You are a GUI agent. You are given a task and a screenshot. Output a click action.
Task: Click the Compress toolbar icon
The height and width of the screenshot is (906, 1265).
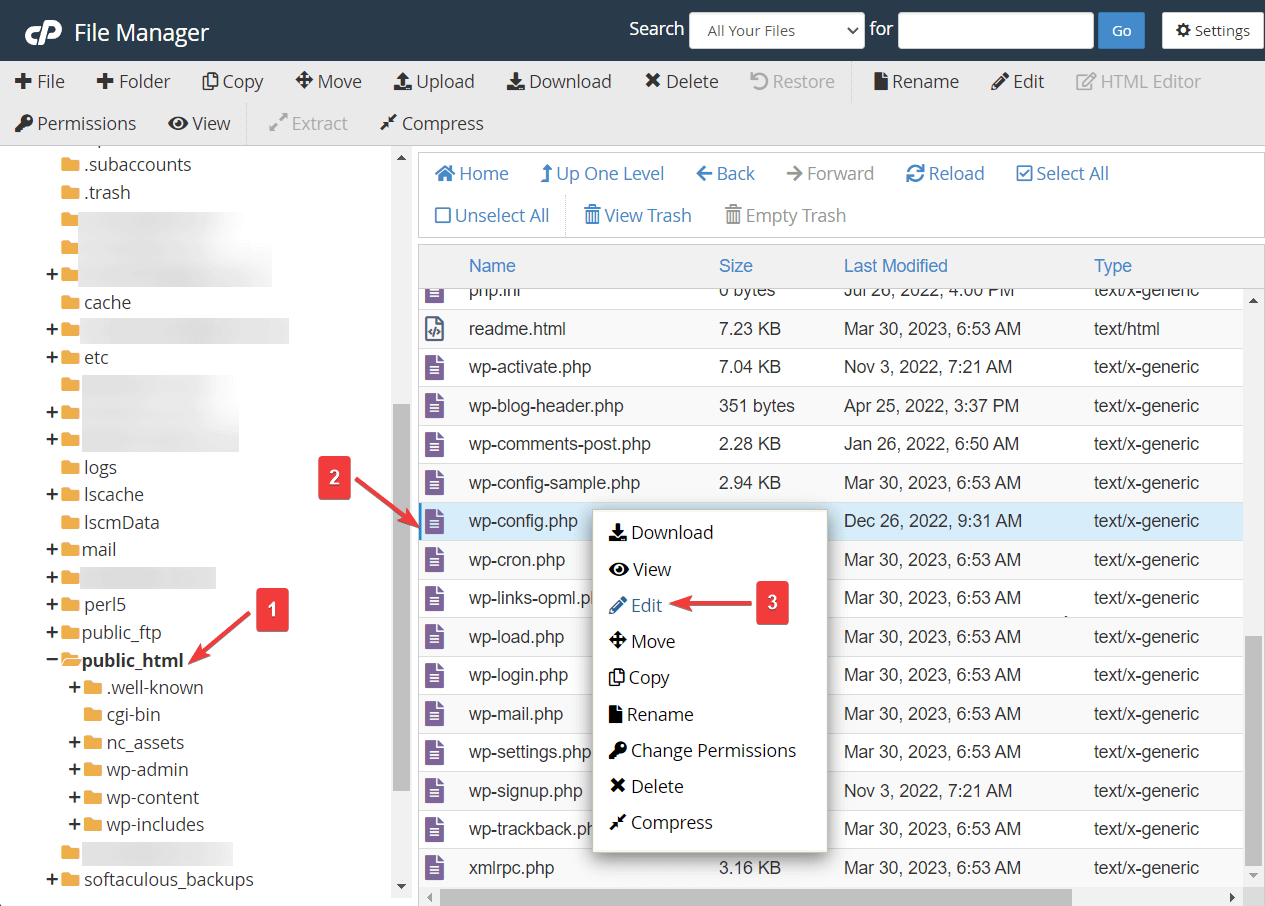[x=389, y=124]
